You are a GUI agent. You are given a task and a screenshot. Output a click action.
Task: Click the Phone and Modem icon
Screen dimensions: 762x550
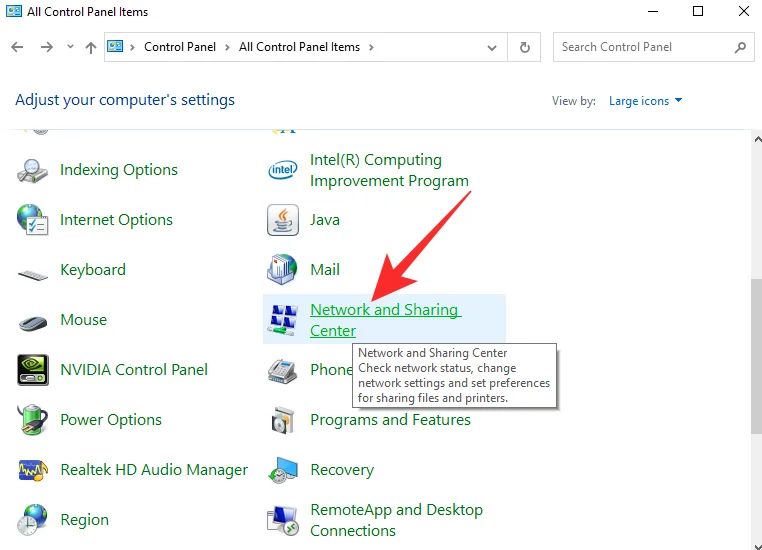pos(282,371)
